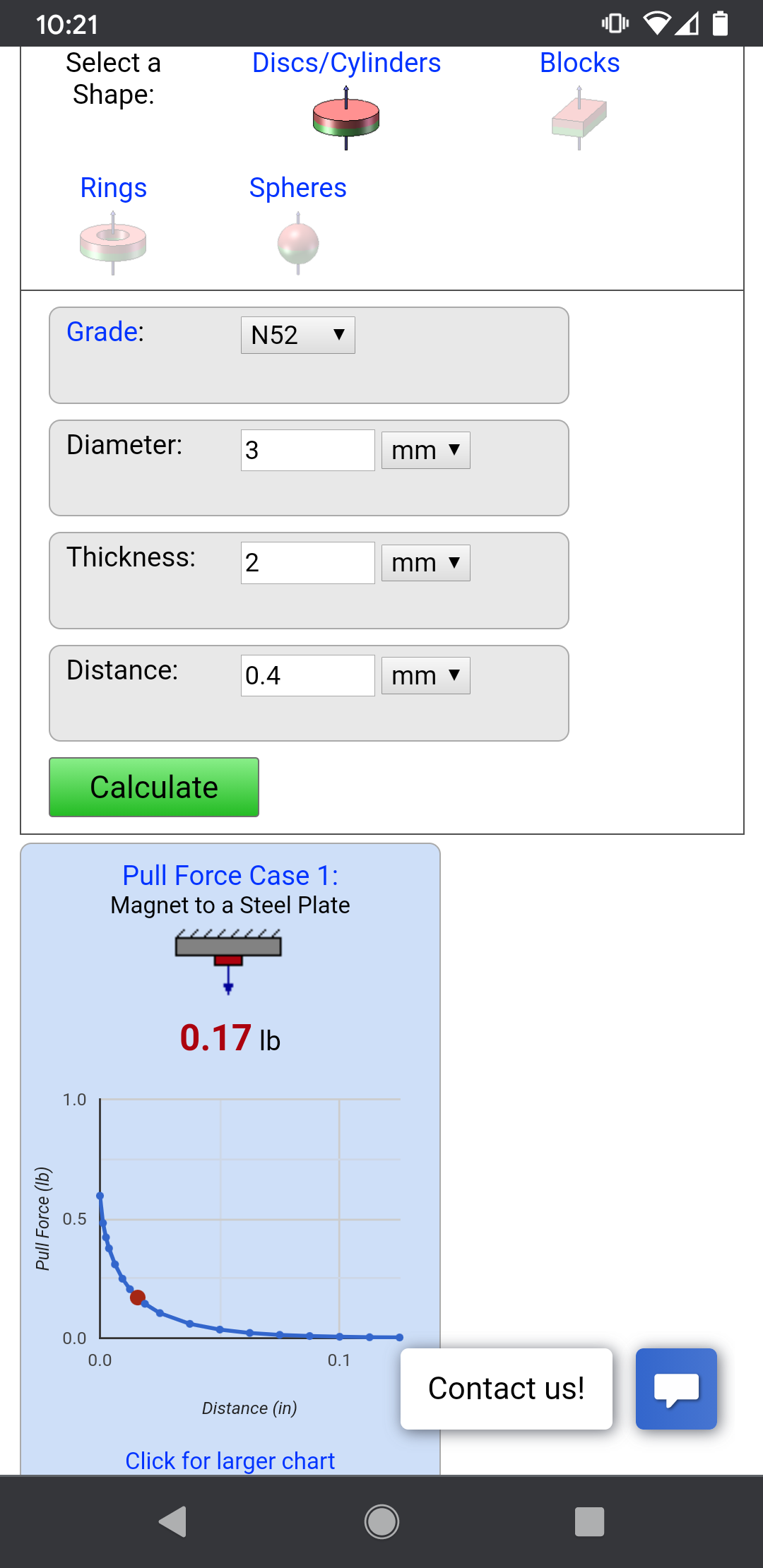
Task: Tap the Android back navigation icon
Action: tap(173, 1521)
